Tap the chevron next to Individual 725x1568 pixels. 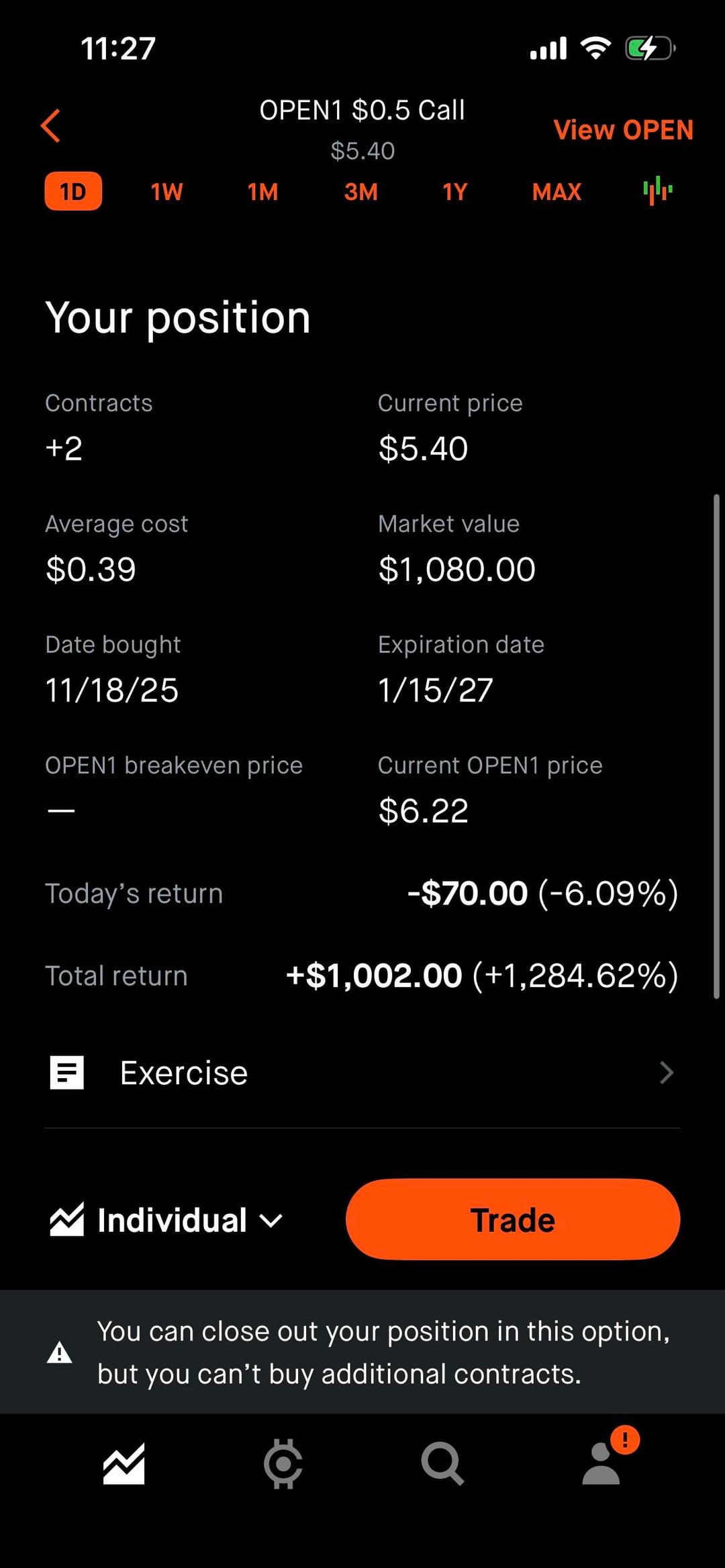pos(271,1220)
